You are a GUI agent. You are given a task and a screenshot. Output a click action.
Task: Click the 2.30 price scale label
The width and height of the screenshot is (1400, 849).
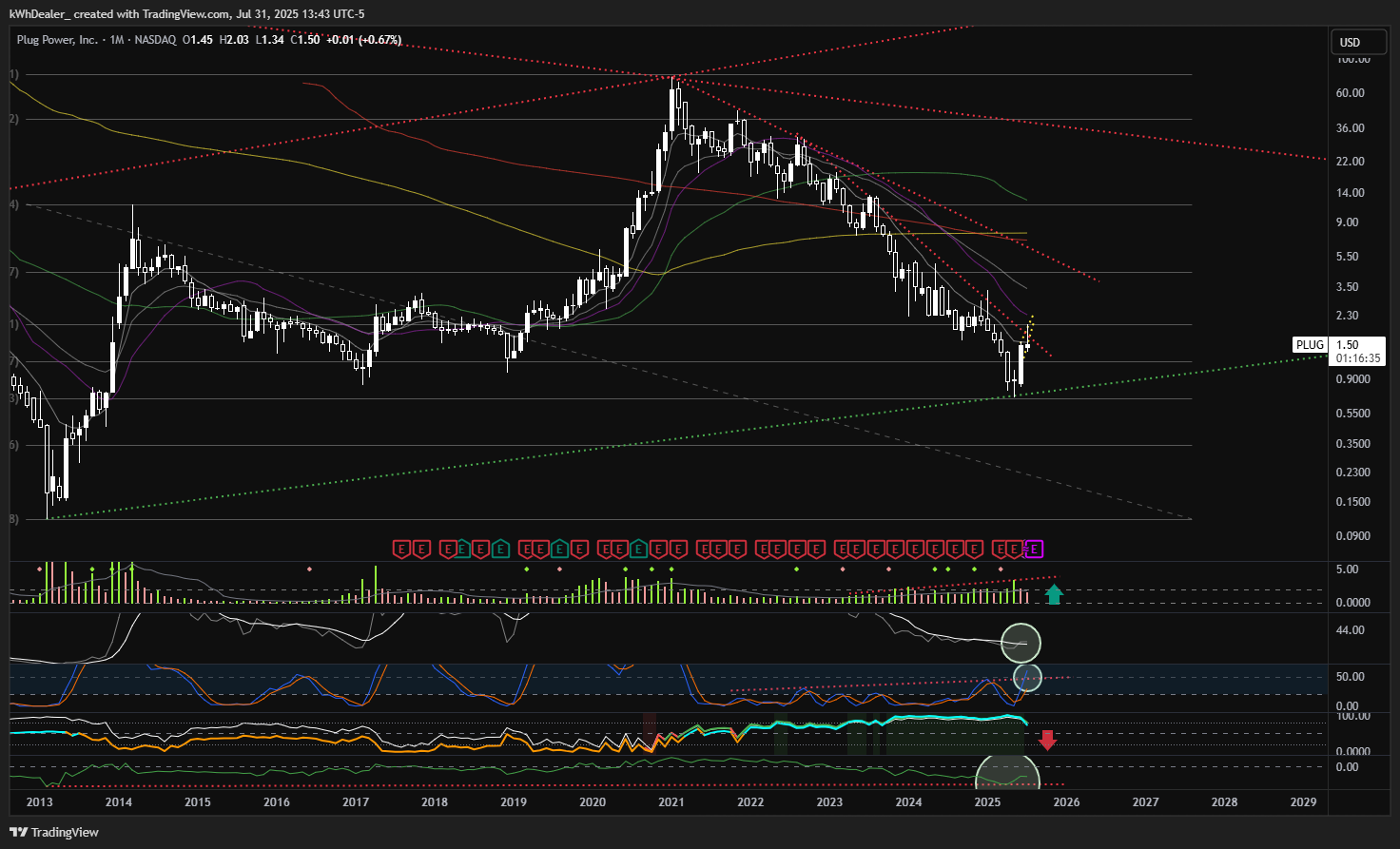coord(1348,316)
